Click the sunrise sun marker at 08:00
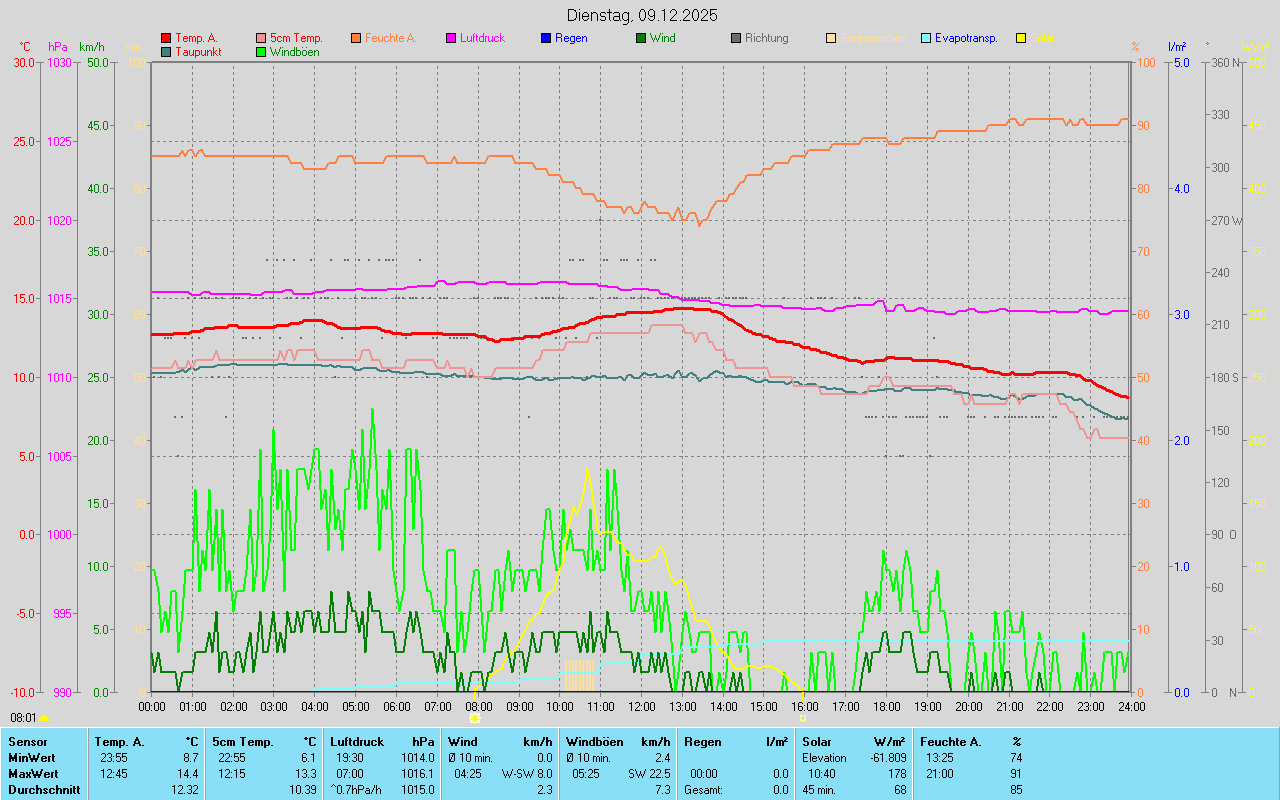Viewport: 1280px width, 800px height. point(475,718)
